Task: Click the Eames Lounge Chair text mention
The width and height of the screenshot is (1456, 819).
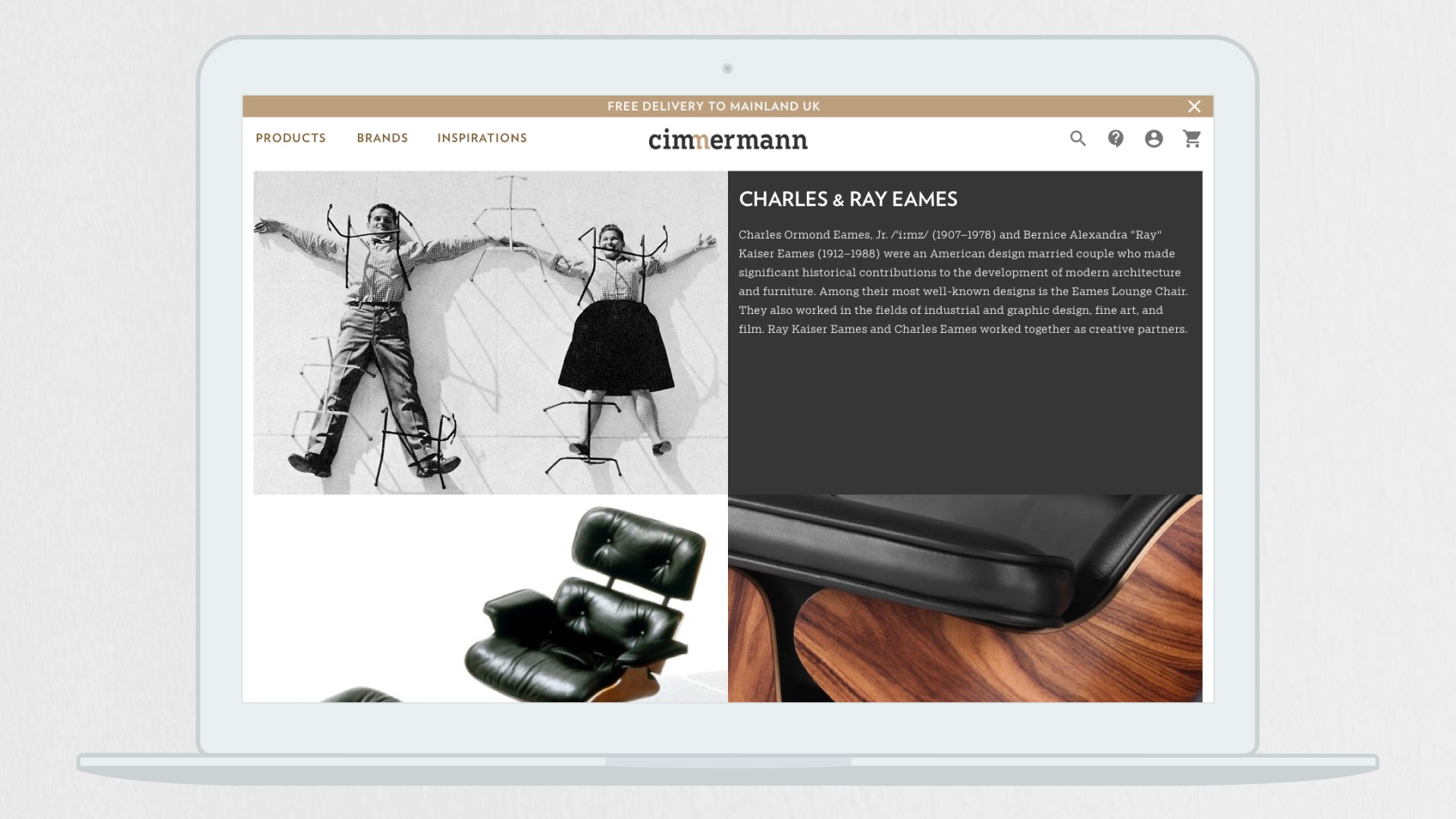Action: tap(1128, 291)
